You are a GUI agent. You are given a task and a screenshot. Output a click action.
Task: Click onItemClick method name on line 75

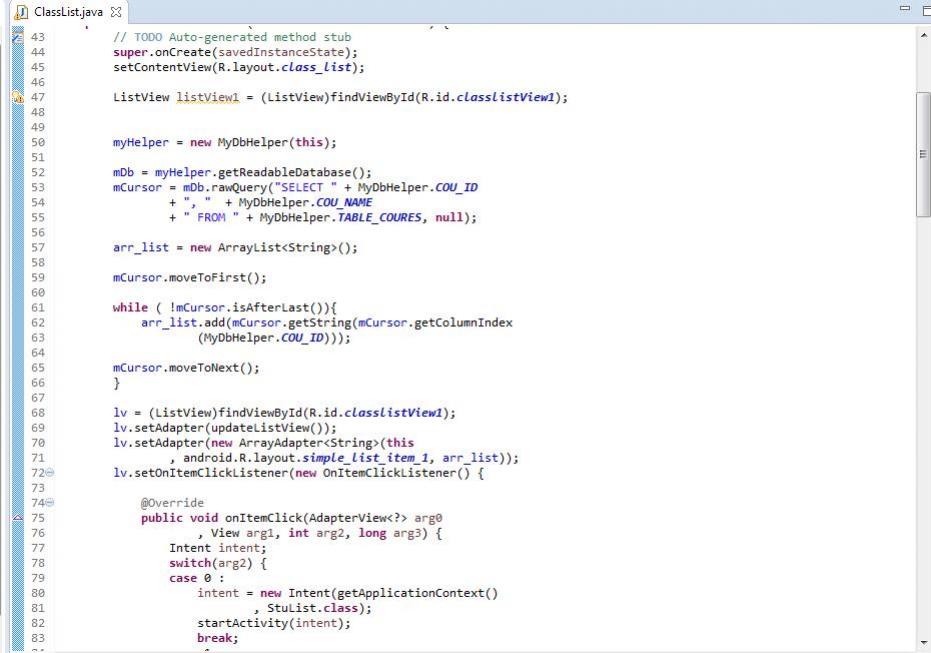point(264,518)
